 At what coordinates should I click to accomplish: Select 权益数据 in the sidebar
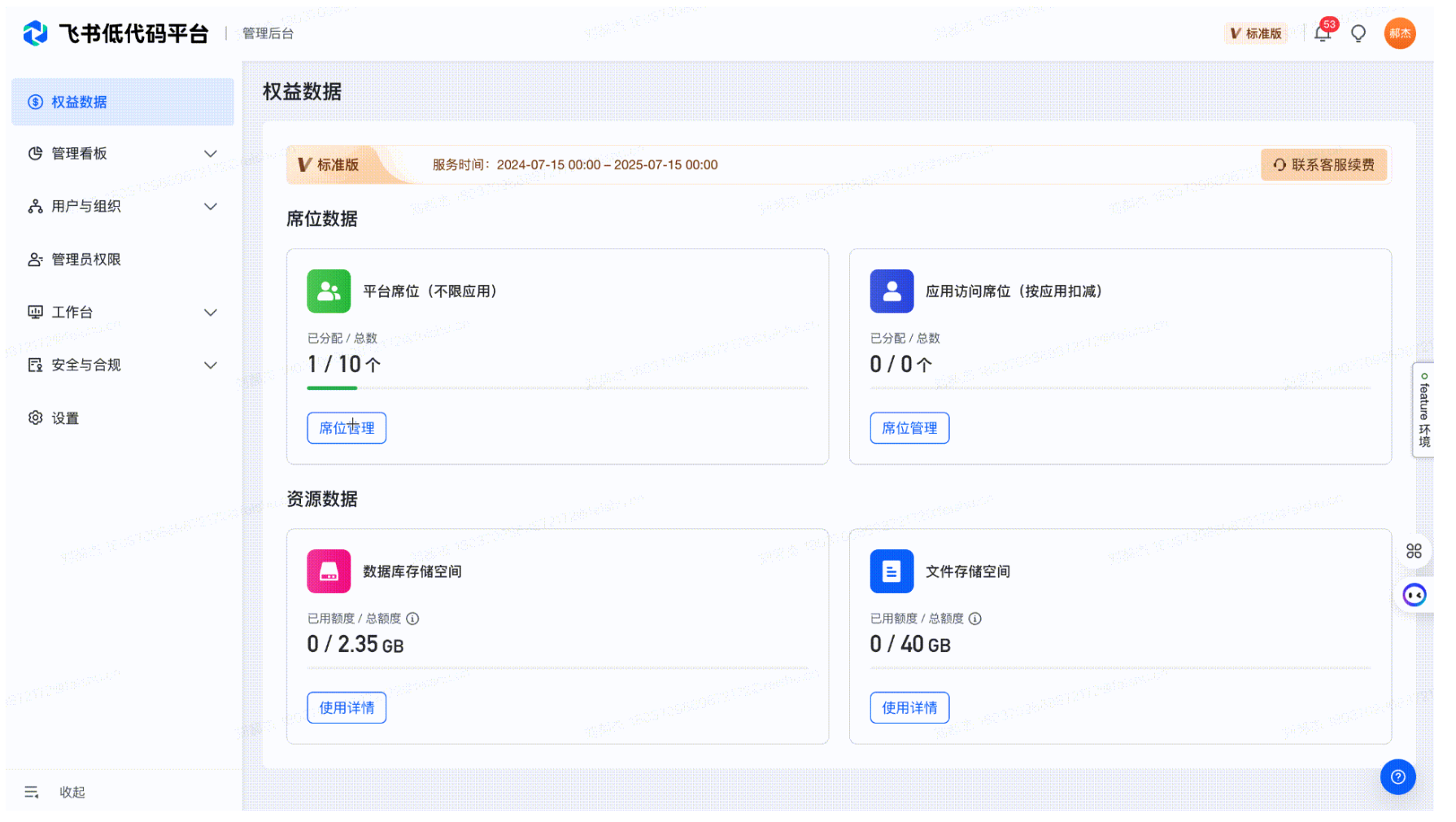[123, 102]
